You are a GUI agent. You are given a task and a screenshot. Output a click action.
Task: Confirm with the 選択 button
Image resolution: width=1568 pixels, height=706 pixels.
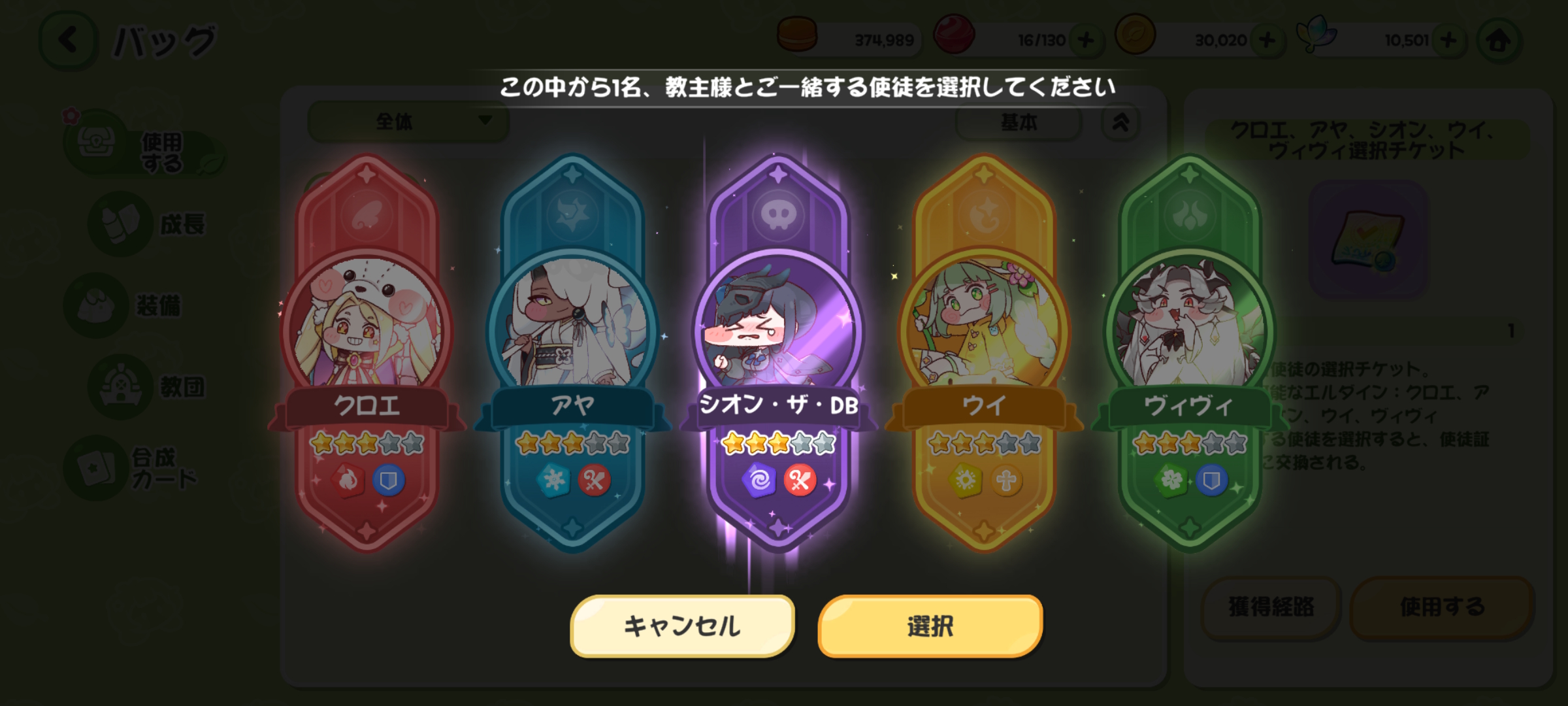pos(930,626)
